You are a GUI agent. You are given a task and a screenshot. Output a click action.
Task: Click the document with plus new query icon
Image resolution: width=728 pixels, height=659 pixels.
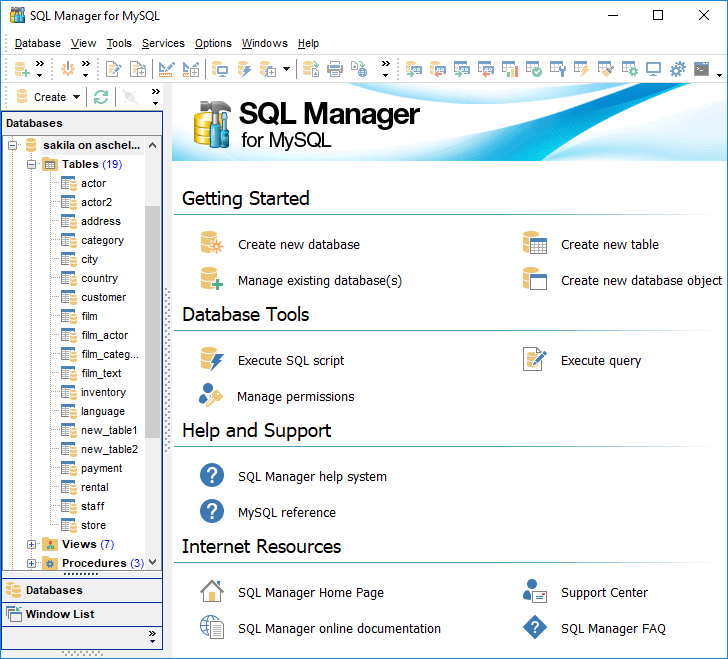[x=138, y=69]
